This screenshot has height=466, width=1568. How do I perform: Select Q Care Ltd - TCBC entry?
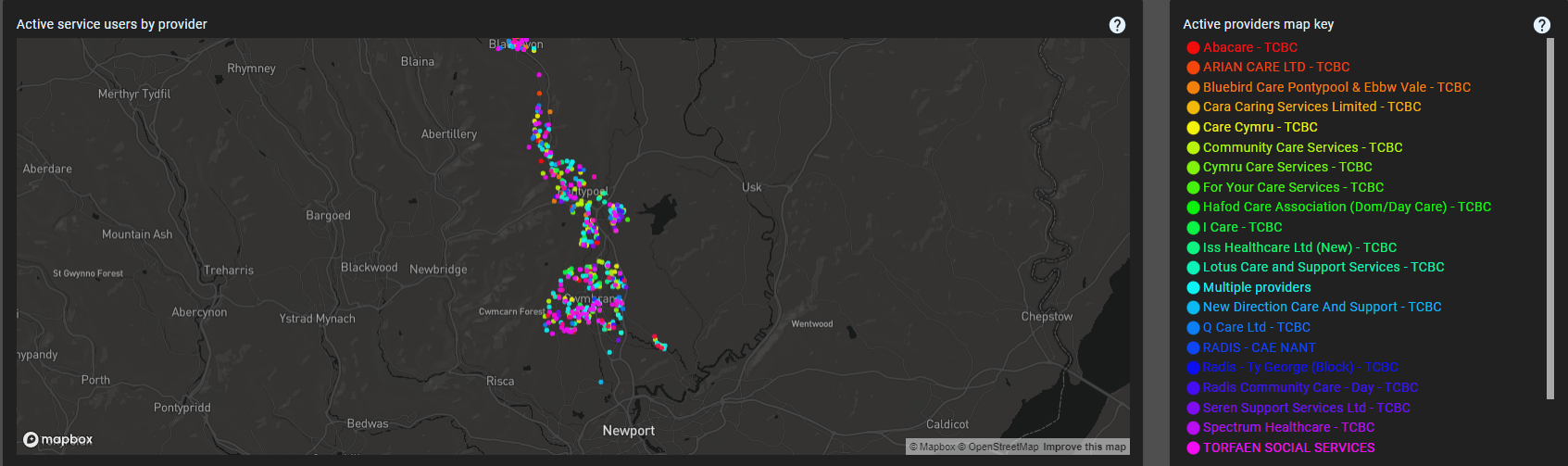[x=1256, y=327]
